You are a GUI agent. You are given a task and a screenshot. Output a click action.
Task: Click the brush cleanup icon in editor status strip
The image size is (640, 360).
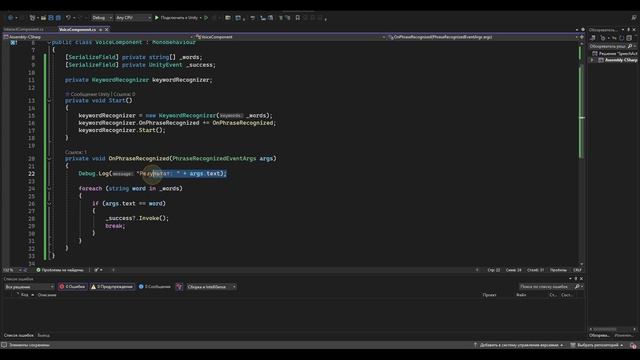[x=97, y=270]
